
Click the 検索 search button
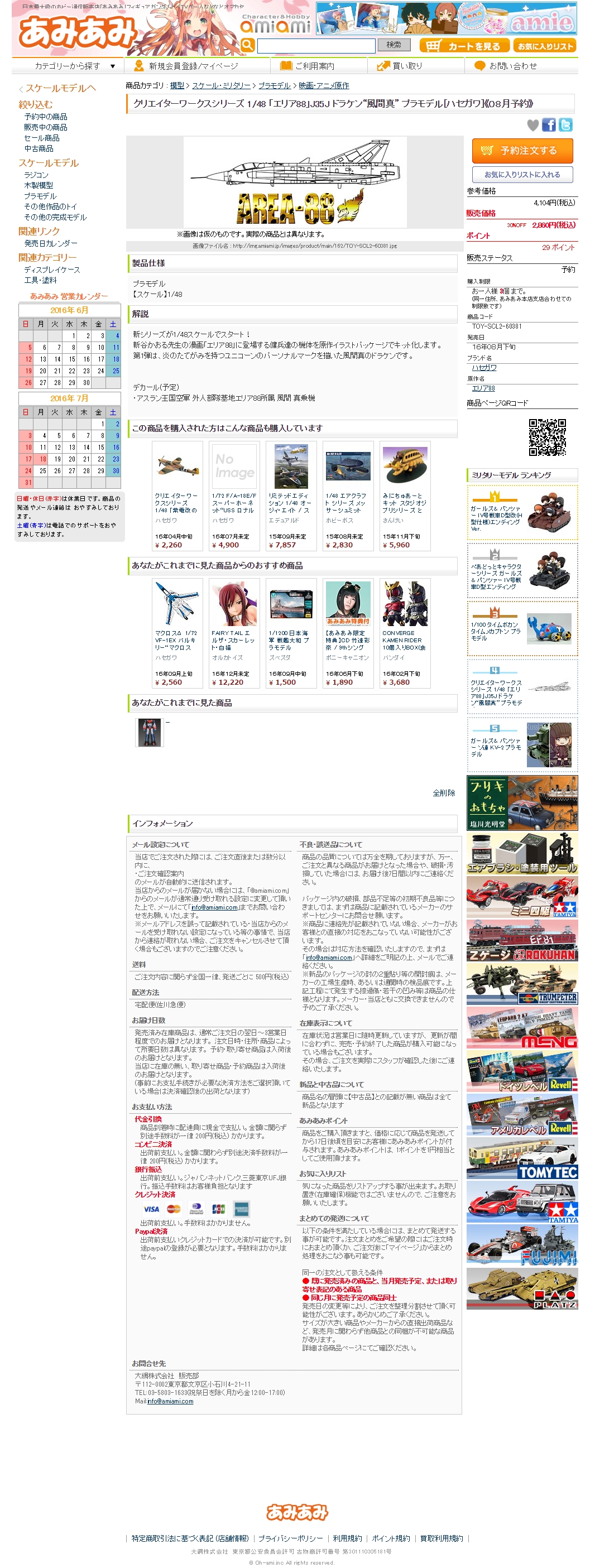point(394,45)
